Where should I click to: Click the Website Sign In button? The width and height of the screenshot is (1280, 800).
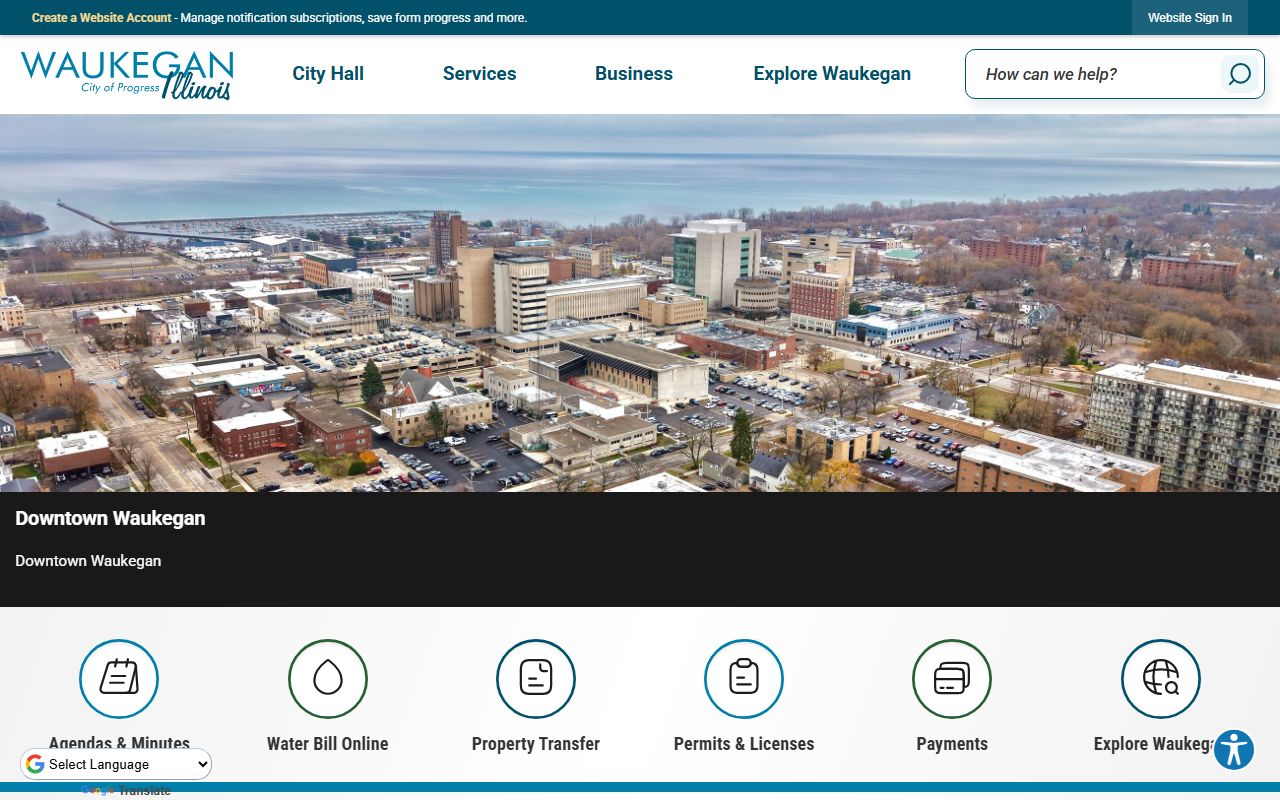(x=1190, y=18)
